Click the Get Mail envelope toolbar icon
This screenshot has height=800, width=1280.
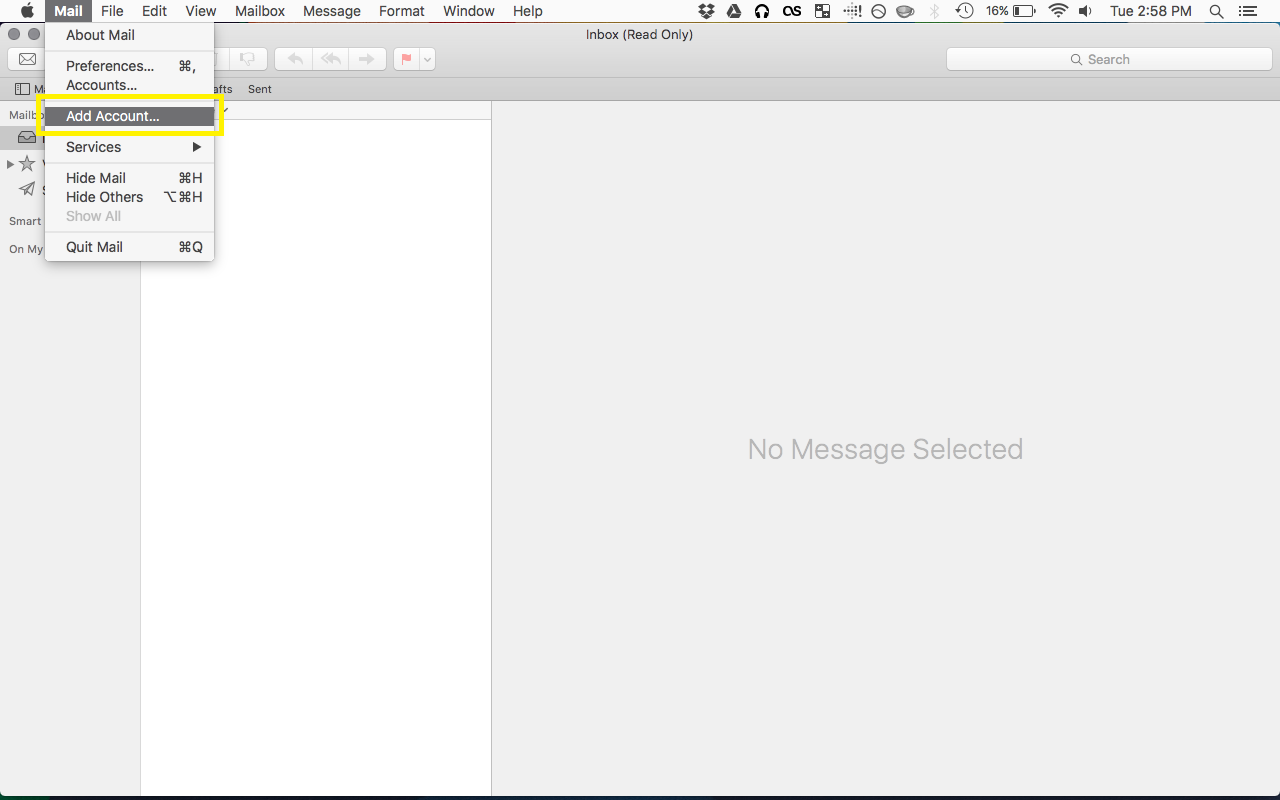28,59
